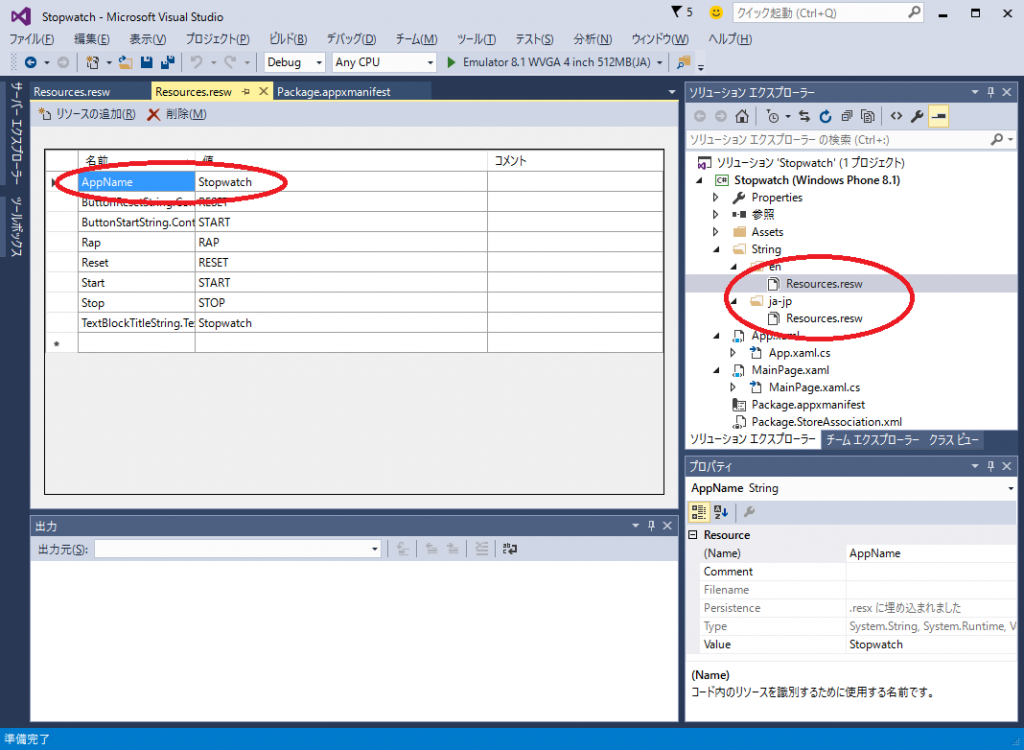The image size is (1024, 750).
Task: Click the feedback smiley face icon
Action: pos(715,13)
